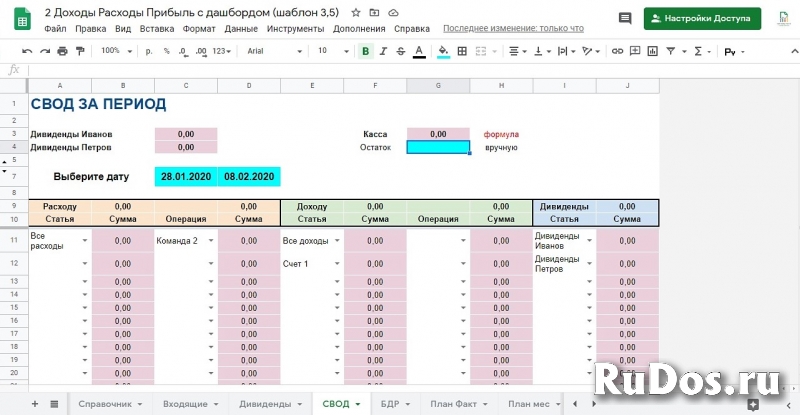Toggle Italic formatting
Viewport: 800px width, 415px height.
coord(385,50)
